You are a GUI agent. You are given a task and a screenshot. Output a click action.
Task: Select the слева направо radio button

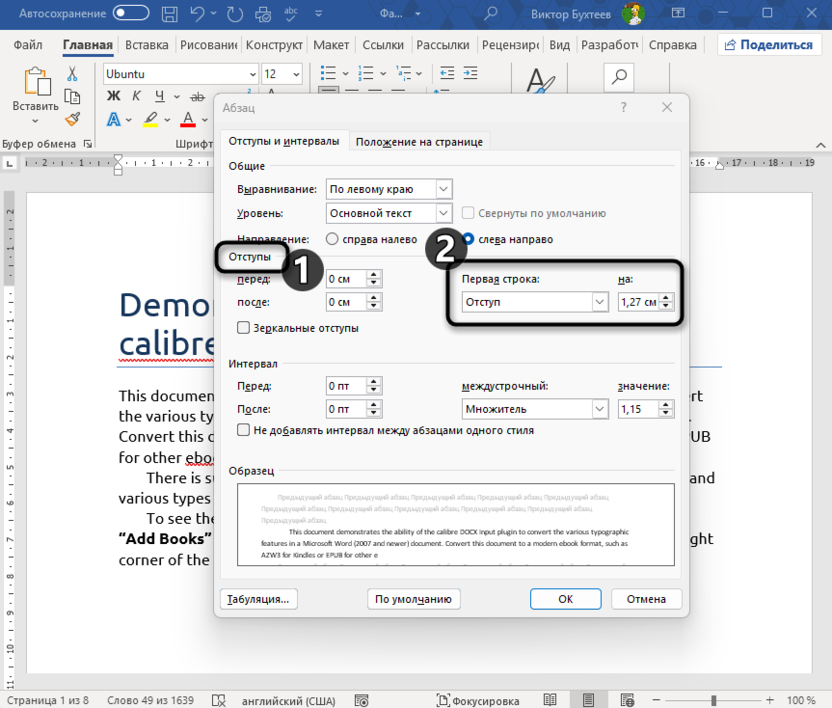(x=469, y=239)
